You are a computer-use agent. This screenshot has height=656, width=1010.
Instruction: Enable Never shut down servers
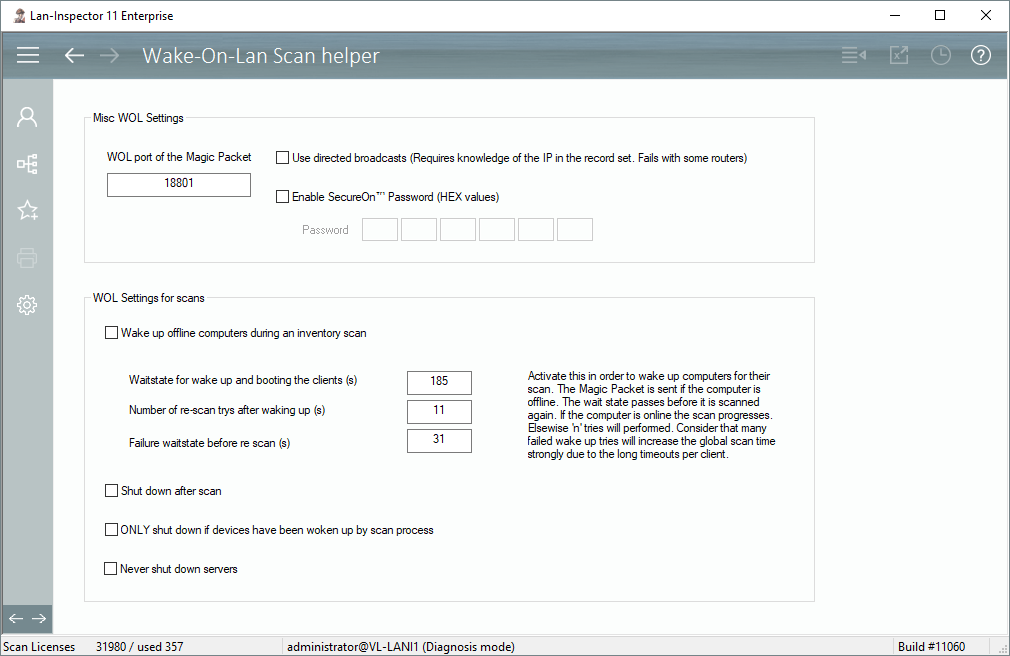[x=111, y=569]
